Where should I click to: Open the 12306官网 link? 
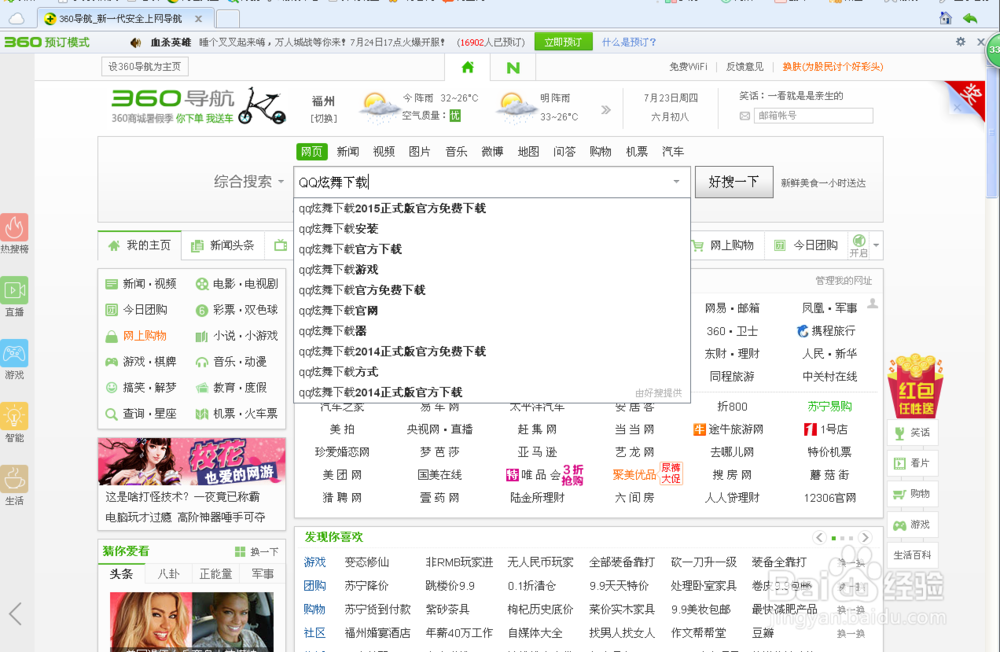tap(829, 498)
